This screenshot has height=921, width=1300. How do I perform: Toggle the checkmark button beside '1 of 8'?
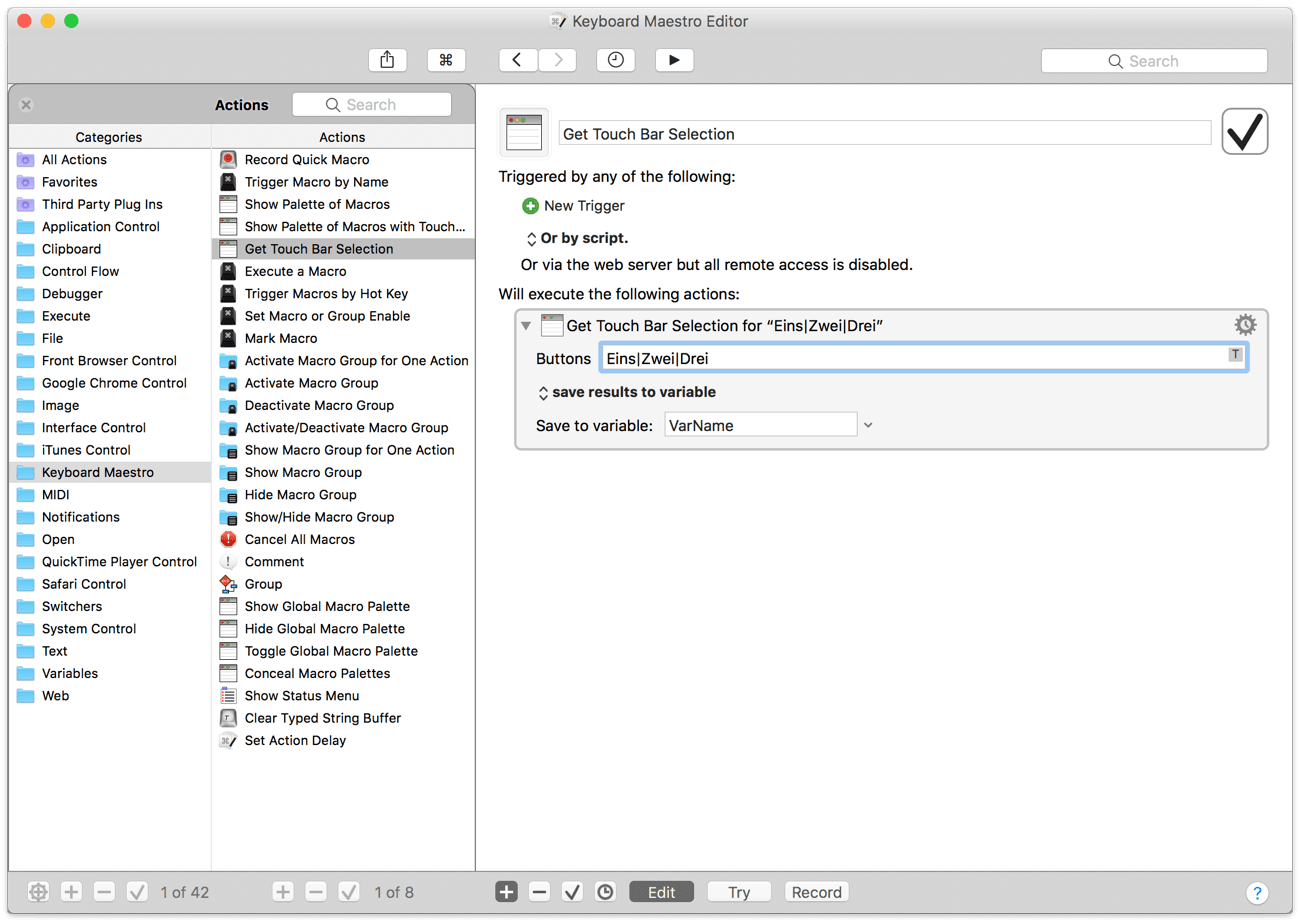pyautogui.click(x=349, y=892)
